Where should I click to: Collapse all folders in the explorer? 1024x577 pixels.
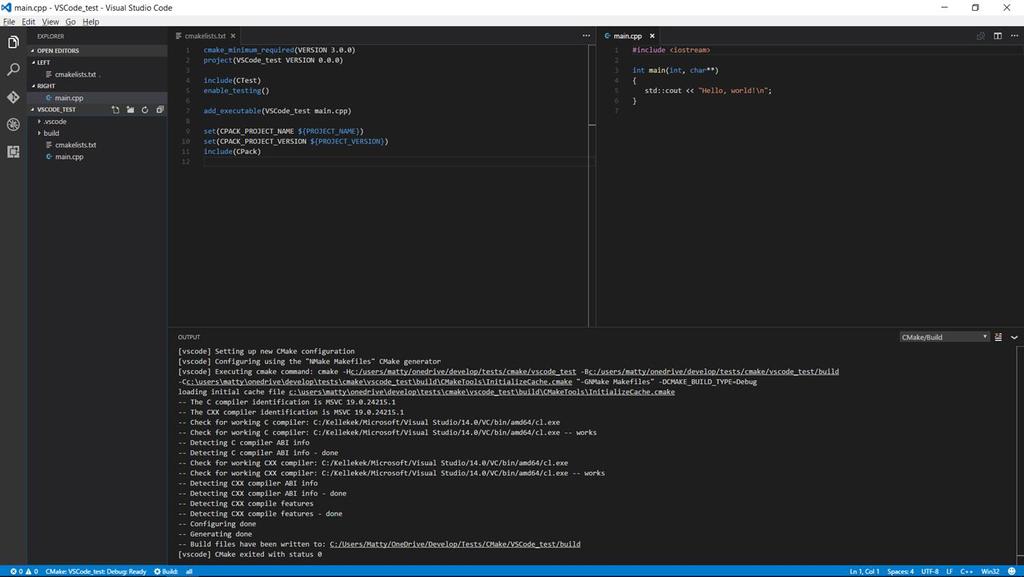click(x=160, y=110)
